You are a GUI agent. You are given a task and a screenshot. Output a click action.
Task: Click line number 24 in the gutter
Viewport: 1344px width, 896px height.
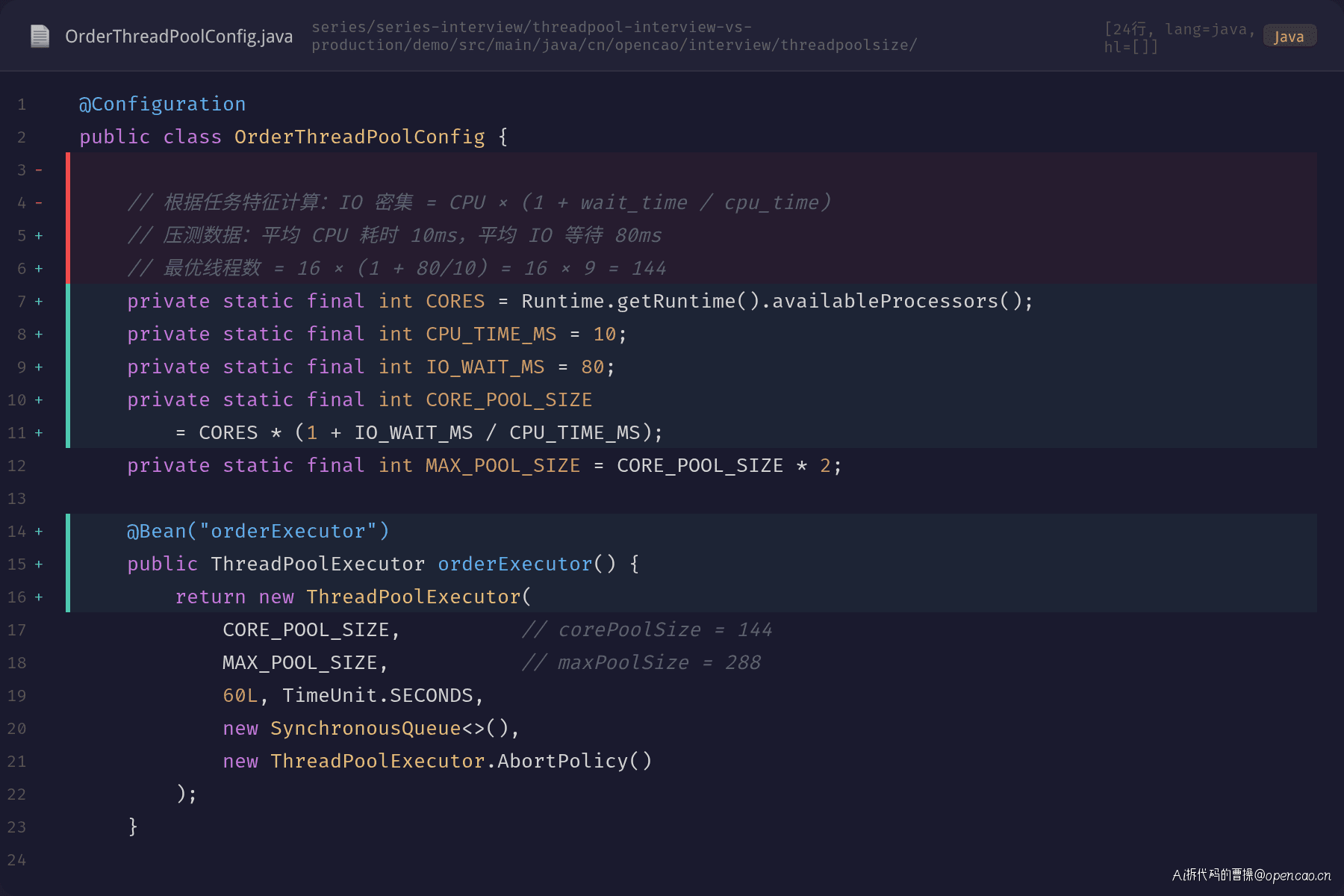pyautogui.click(x=16, y=860)
